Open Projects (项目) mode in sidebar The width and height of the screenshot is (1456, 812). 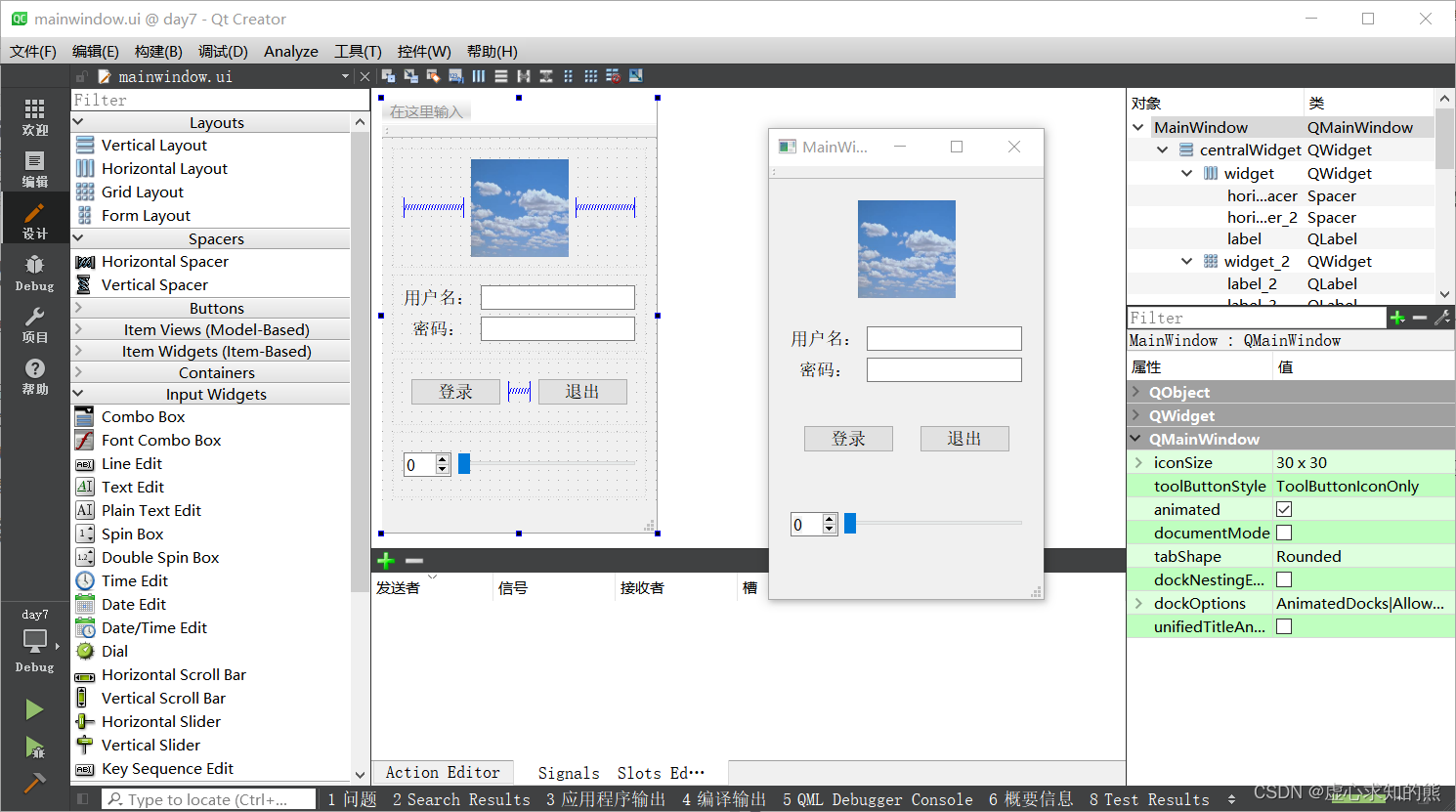35,324
